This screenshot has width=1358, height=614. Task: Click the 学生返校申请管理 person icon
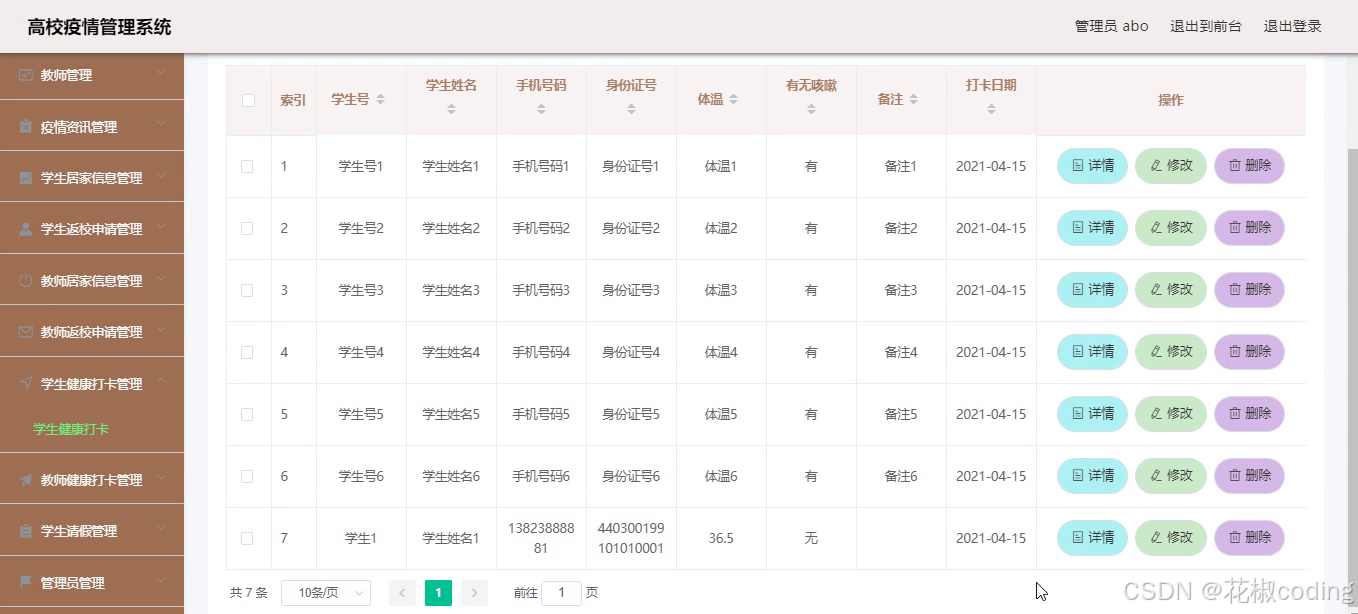pos(26,229)
